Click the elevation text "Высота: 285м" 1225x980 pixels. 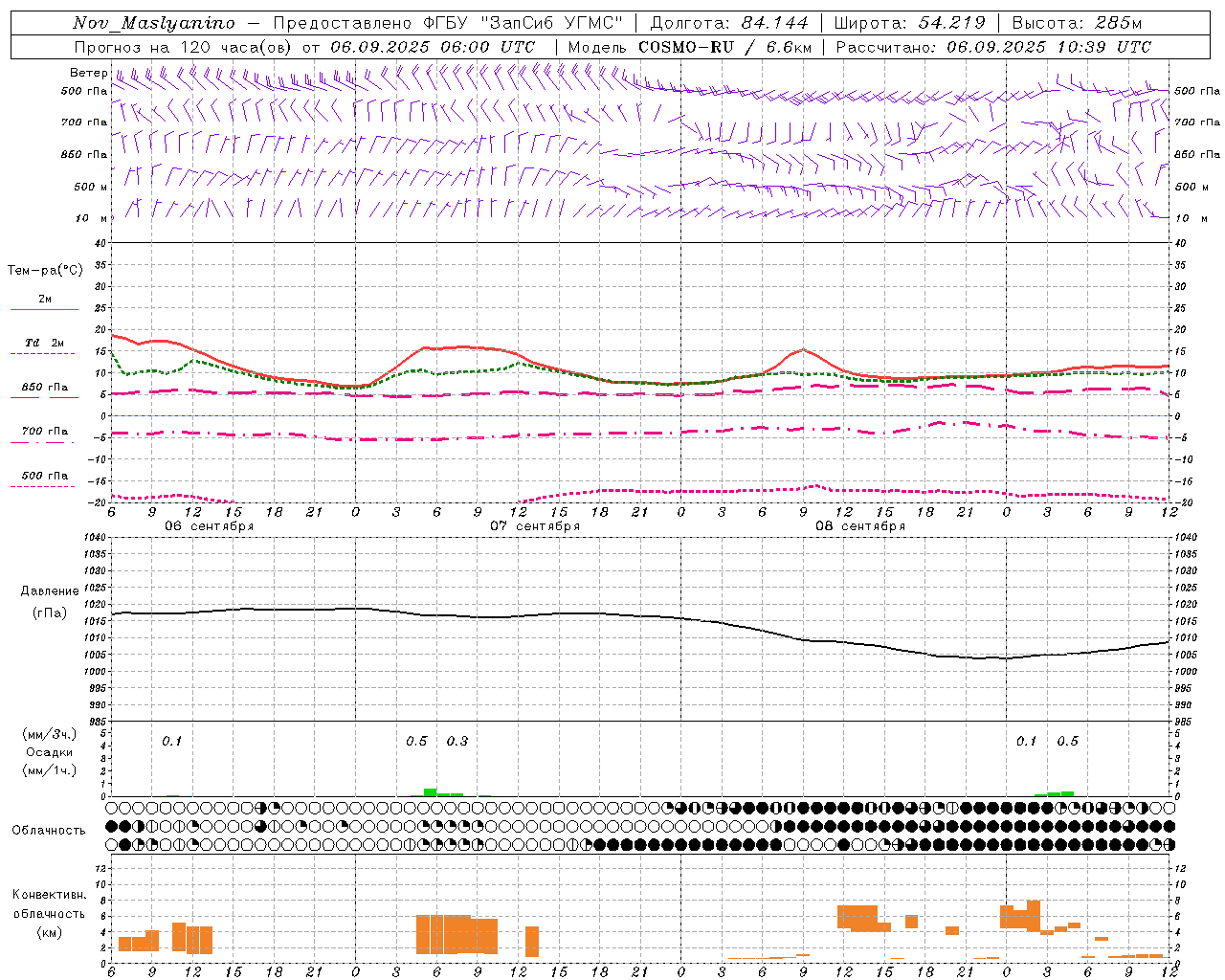(1077, 23)
